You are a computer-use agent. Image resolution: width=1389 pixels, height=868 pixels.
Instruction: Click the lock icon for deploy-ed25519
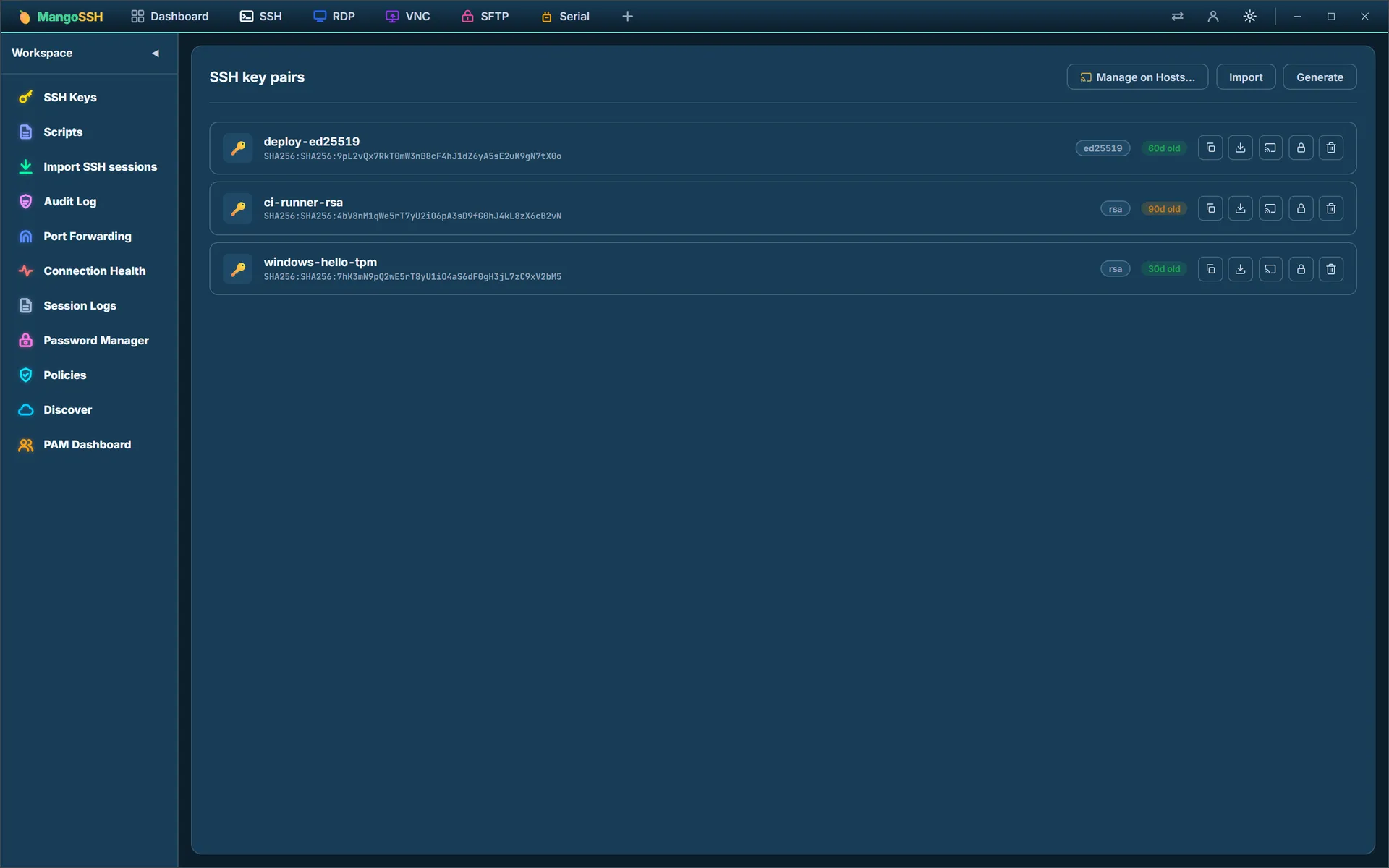coord(1301,148)
